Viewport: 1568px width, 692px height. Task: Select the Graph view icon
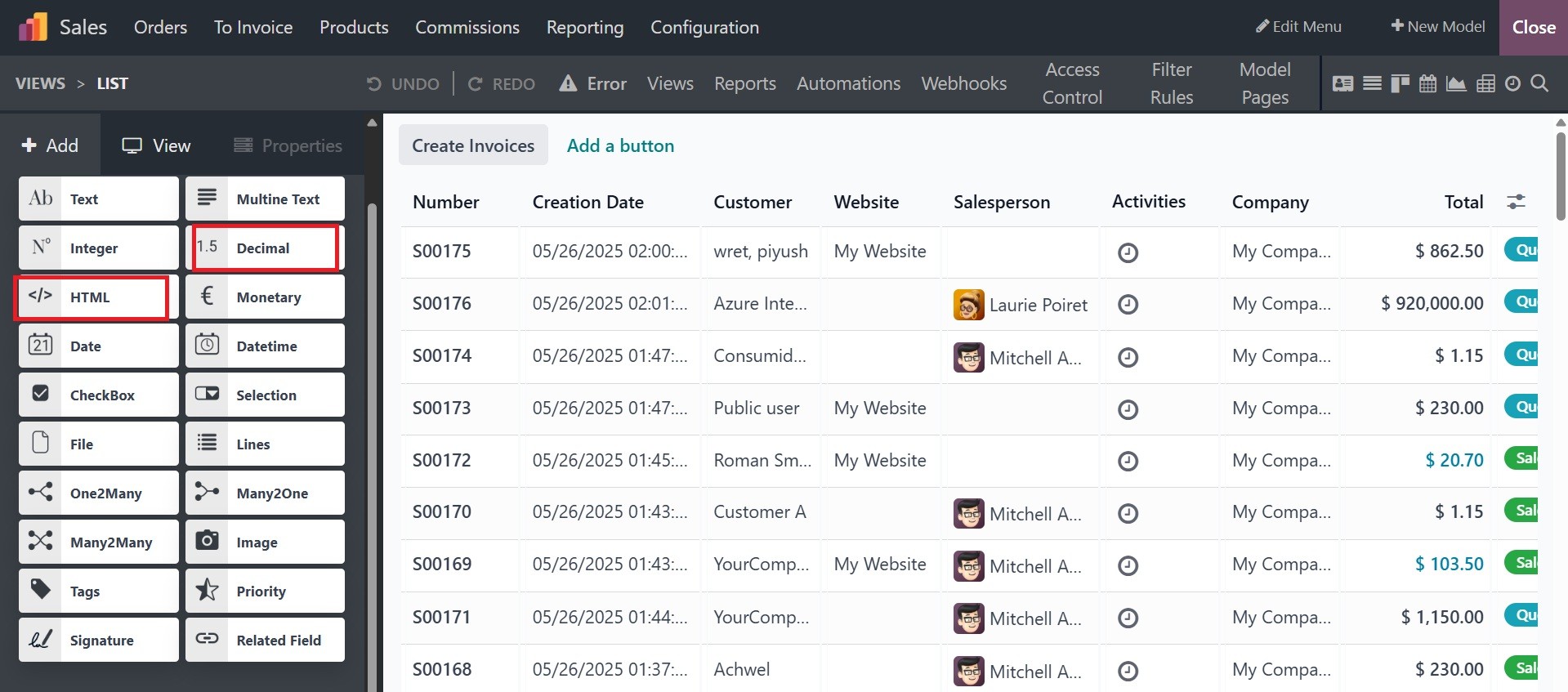1456,83
